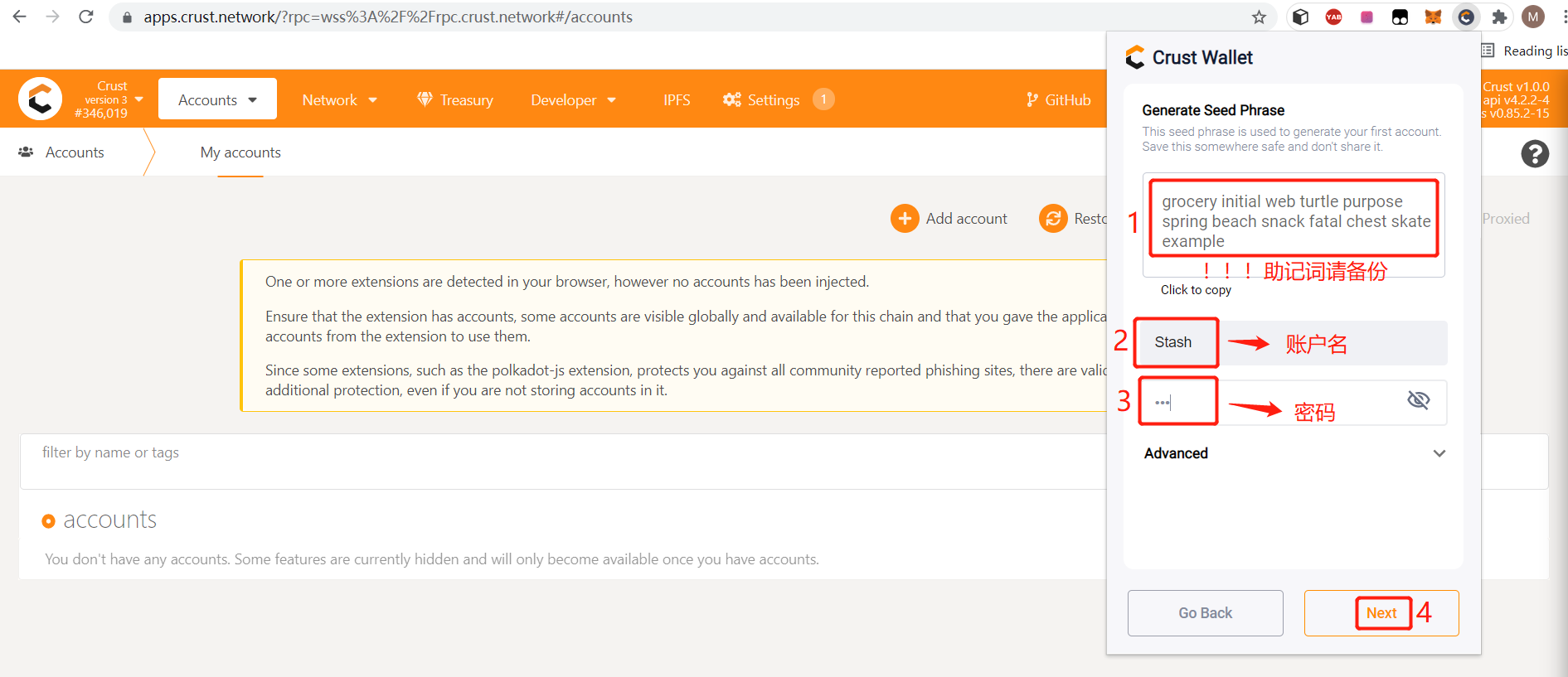Open the Extensions puzzle-piece menu
The image size is (1568, 677).
[x=1499, y=17]
